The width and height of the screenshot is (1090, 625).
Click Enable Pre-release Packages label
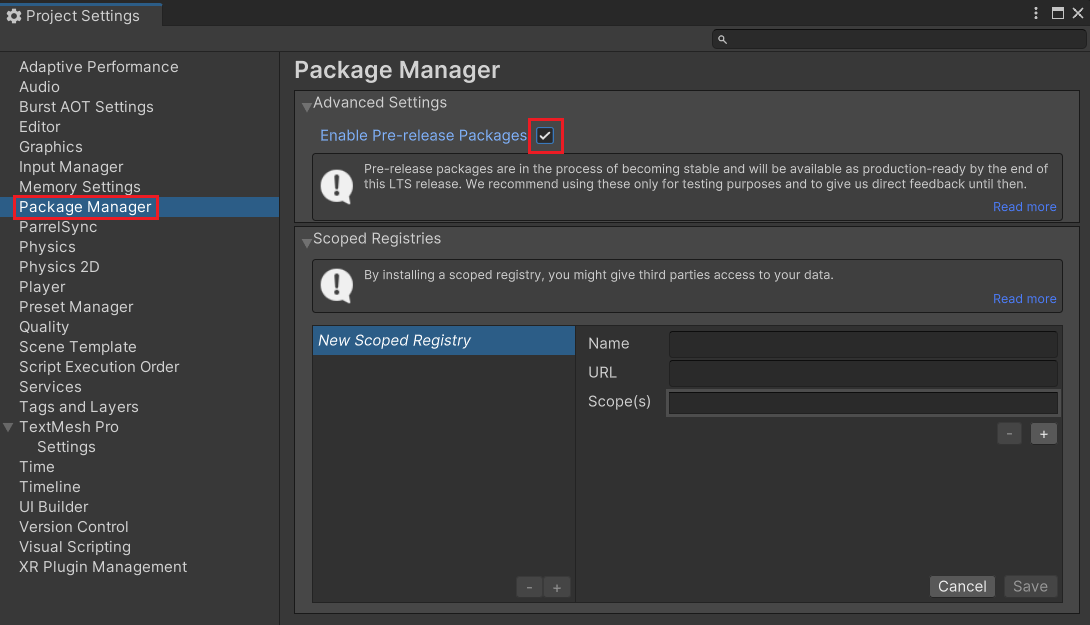(423, 136)
